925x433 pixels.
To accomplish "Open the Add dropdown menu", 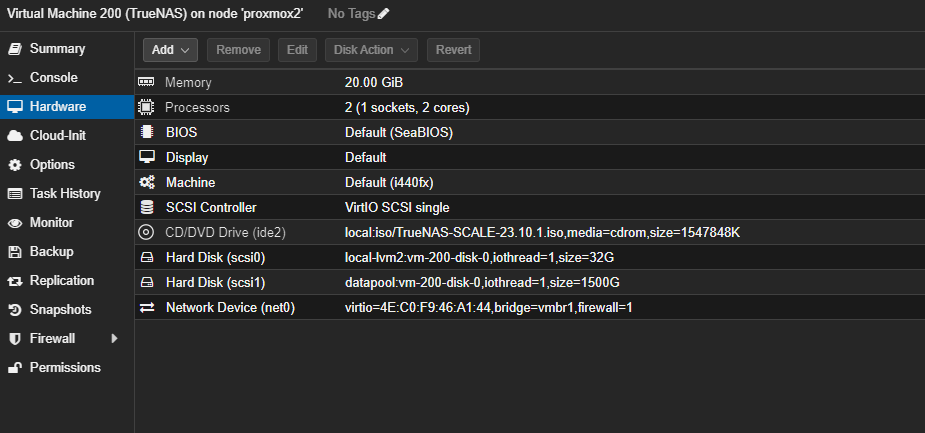I will (170, 49).
